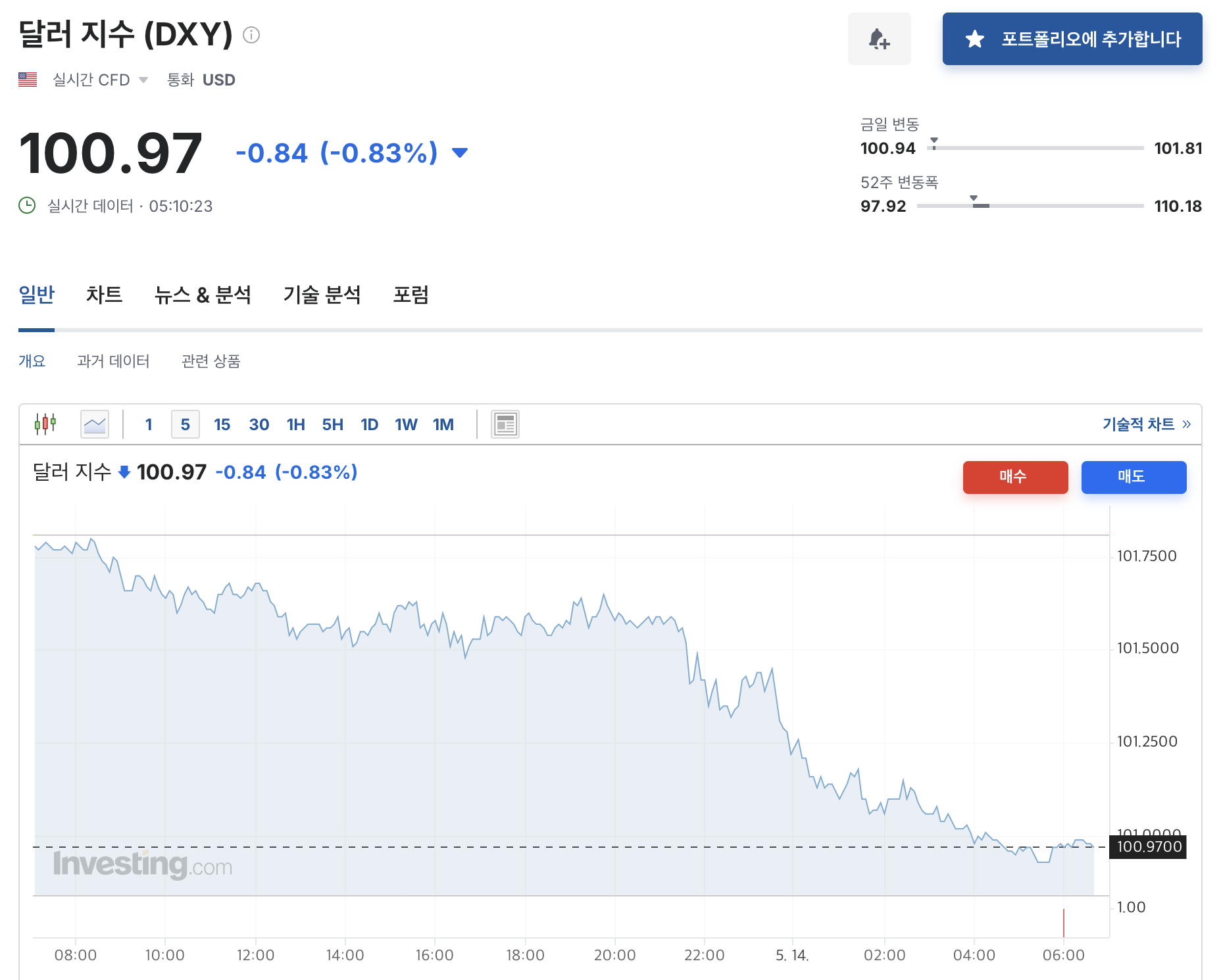Open the 포럼 tab

[x=411, y=295]
